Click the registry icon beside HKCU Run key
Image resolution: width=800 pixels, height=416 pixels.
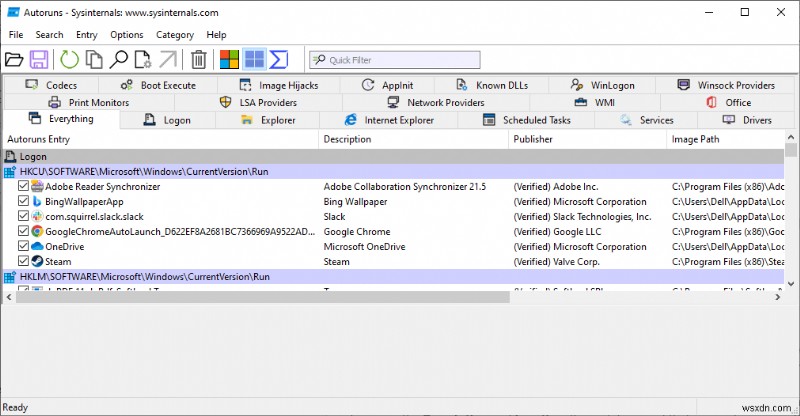(x=10, y=172)
